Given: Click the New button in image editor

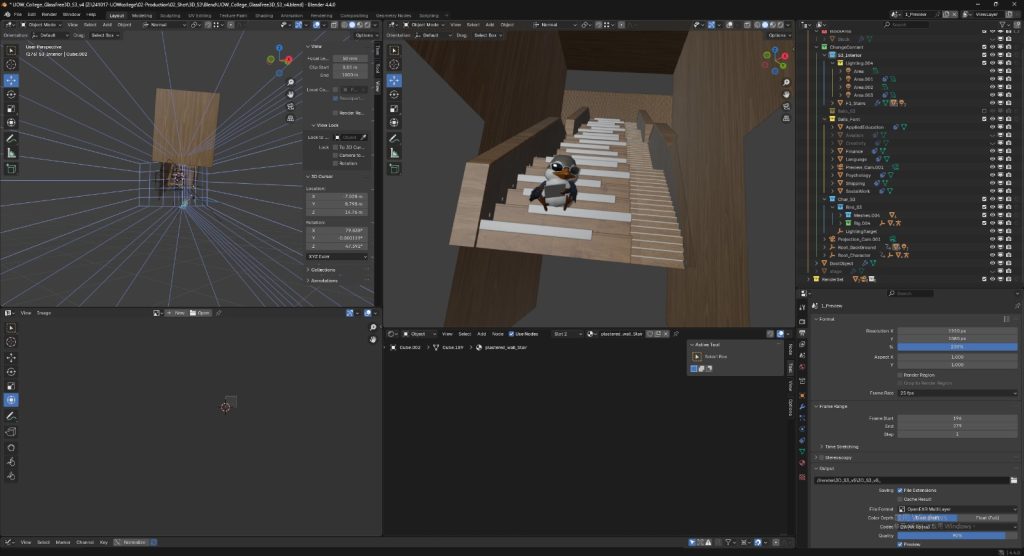Looking at the screenshot, I should click(x=176, y=313).
